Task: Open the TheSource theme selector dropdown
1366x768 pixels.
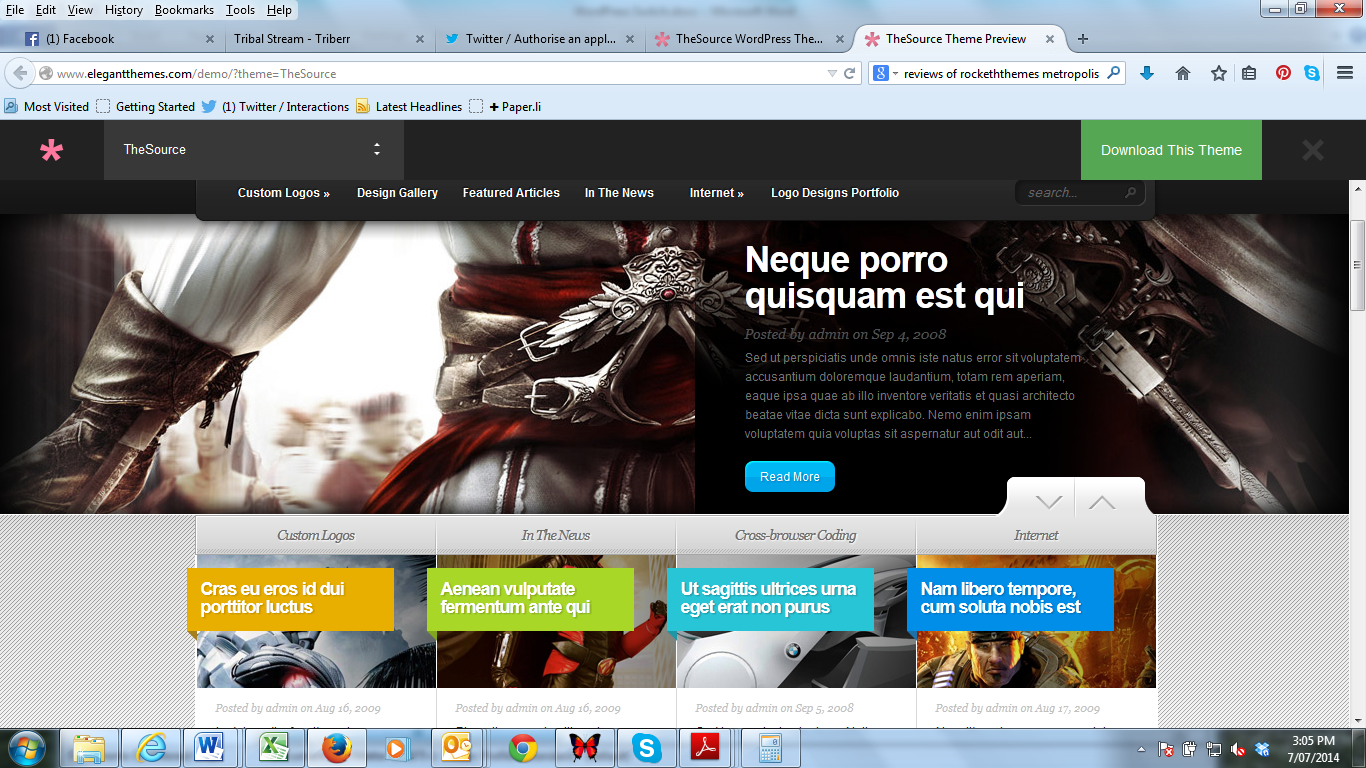Action: [254, 150]
